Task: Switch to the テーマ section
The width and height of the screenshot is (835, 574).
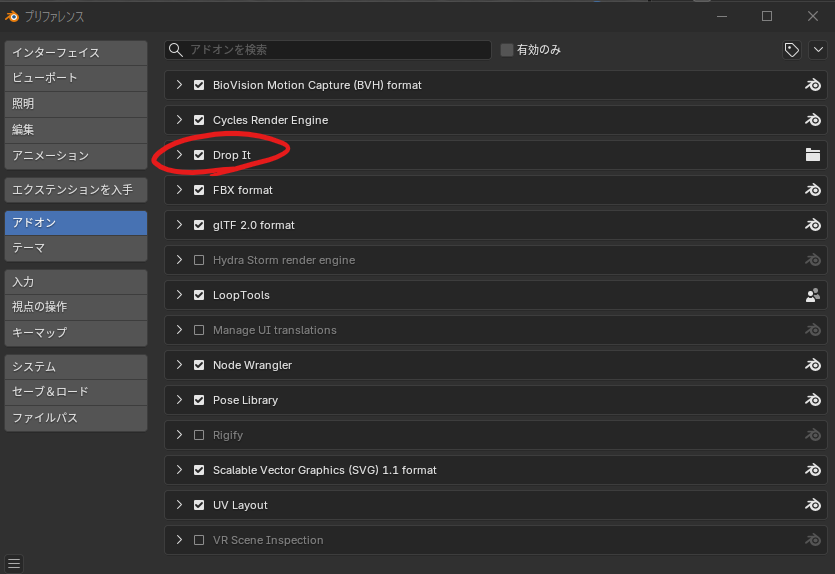Action: tap(75, 248)
